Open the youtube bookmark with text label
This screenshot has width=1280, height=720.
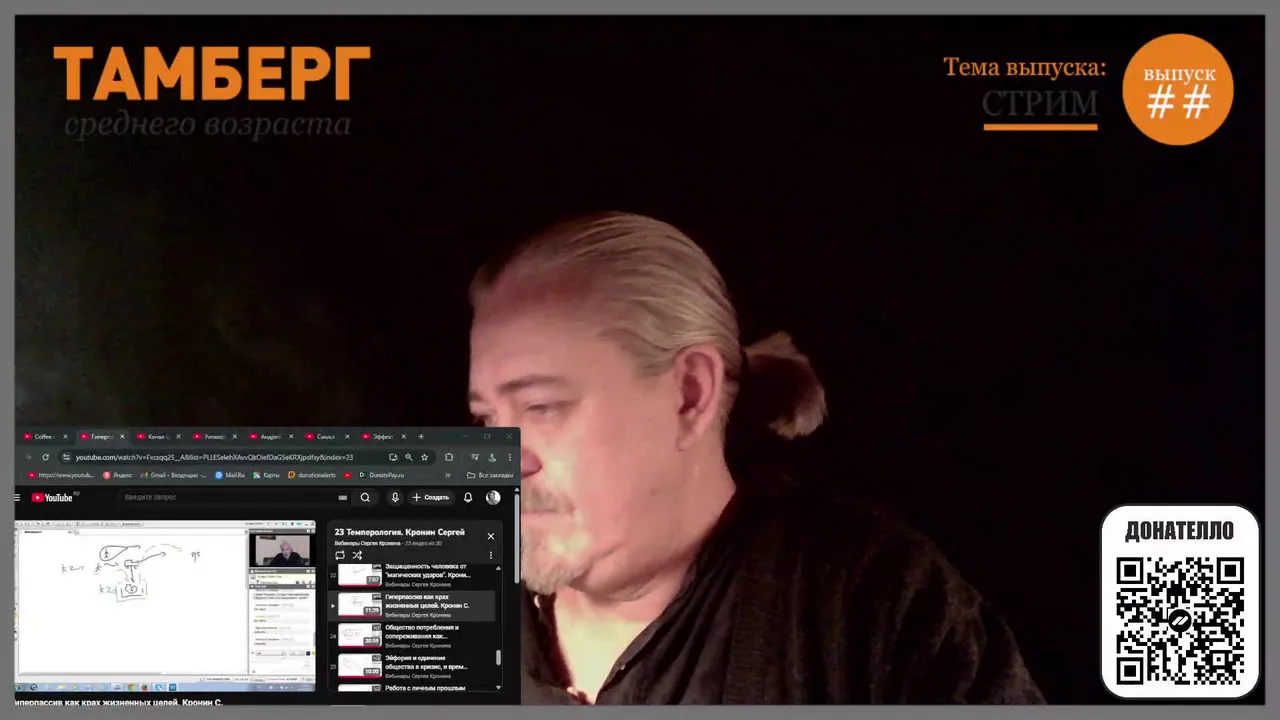click(x=61, y=475)
